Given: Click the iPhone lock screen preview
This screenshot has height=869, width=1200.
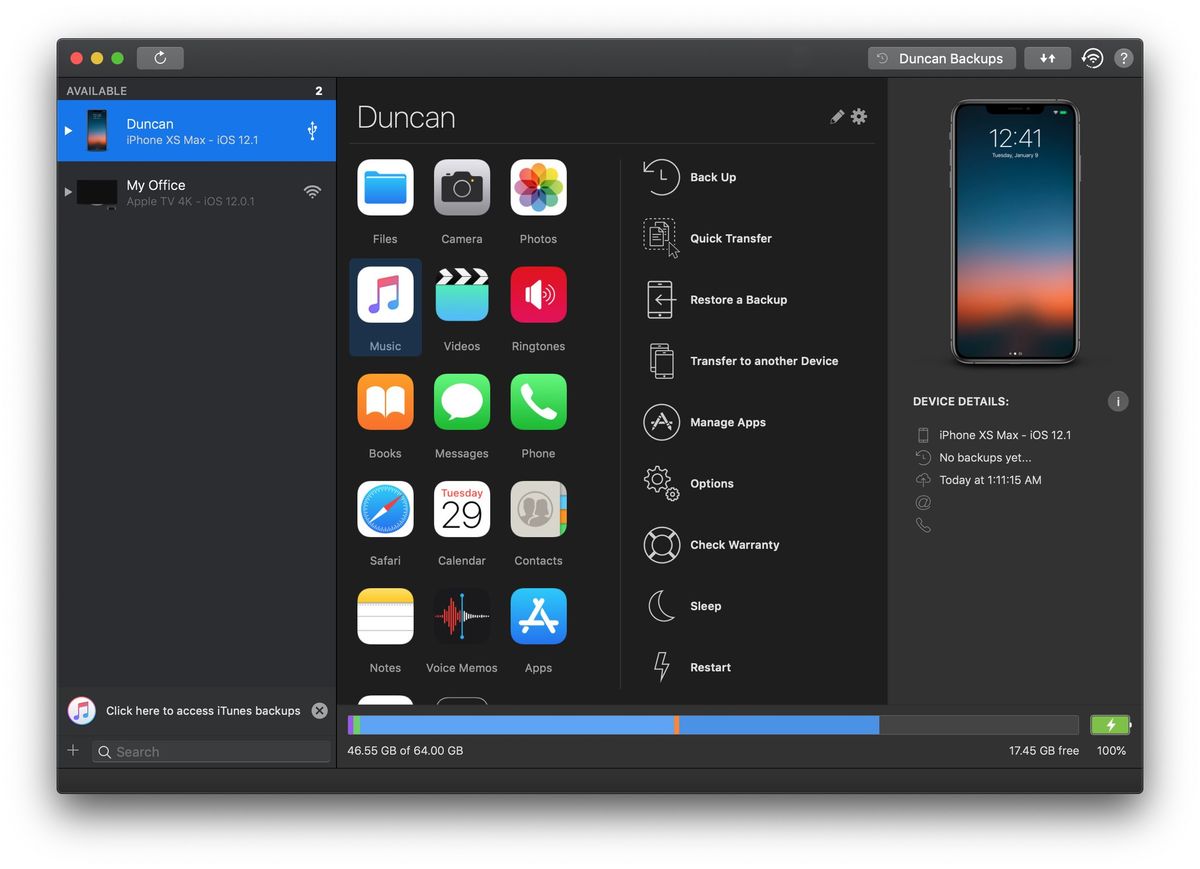Looking at the screenshot, I should (1015, 231).
